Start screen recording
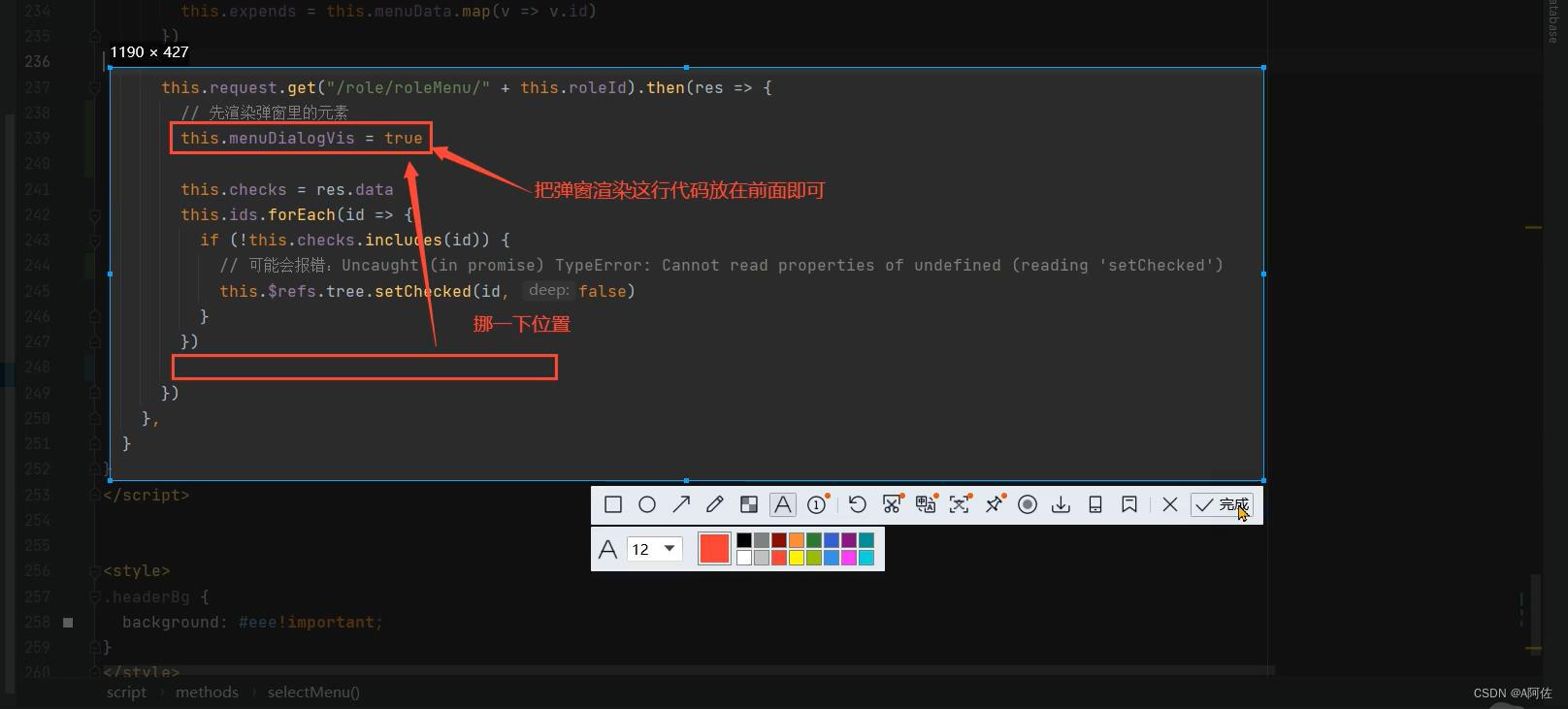This screenshot has height=709, width=1568. click(1028, 504)
